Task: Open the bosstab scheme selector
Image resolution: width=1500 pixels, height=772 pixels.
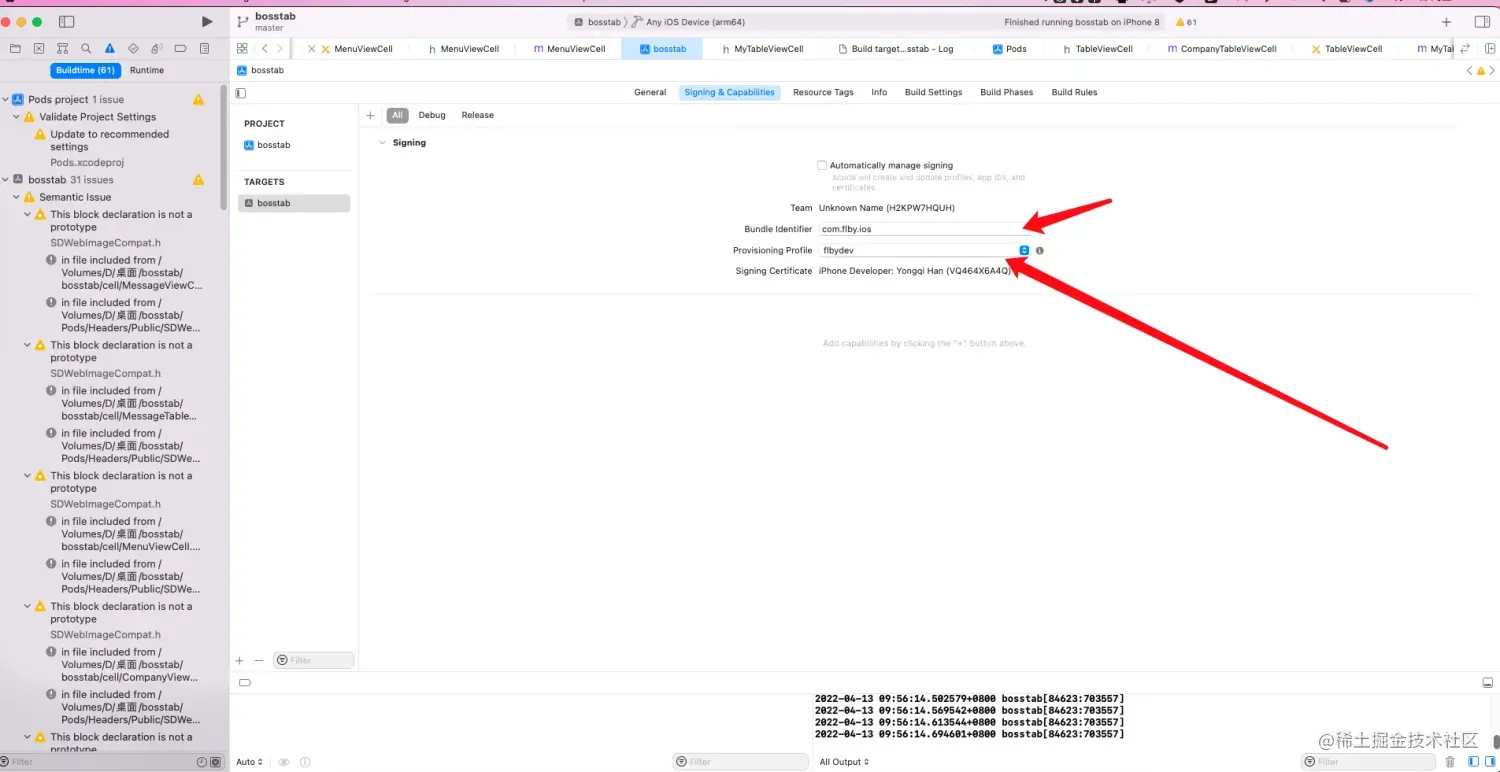Action: (x=598, y=22)
